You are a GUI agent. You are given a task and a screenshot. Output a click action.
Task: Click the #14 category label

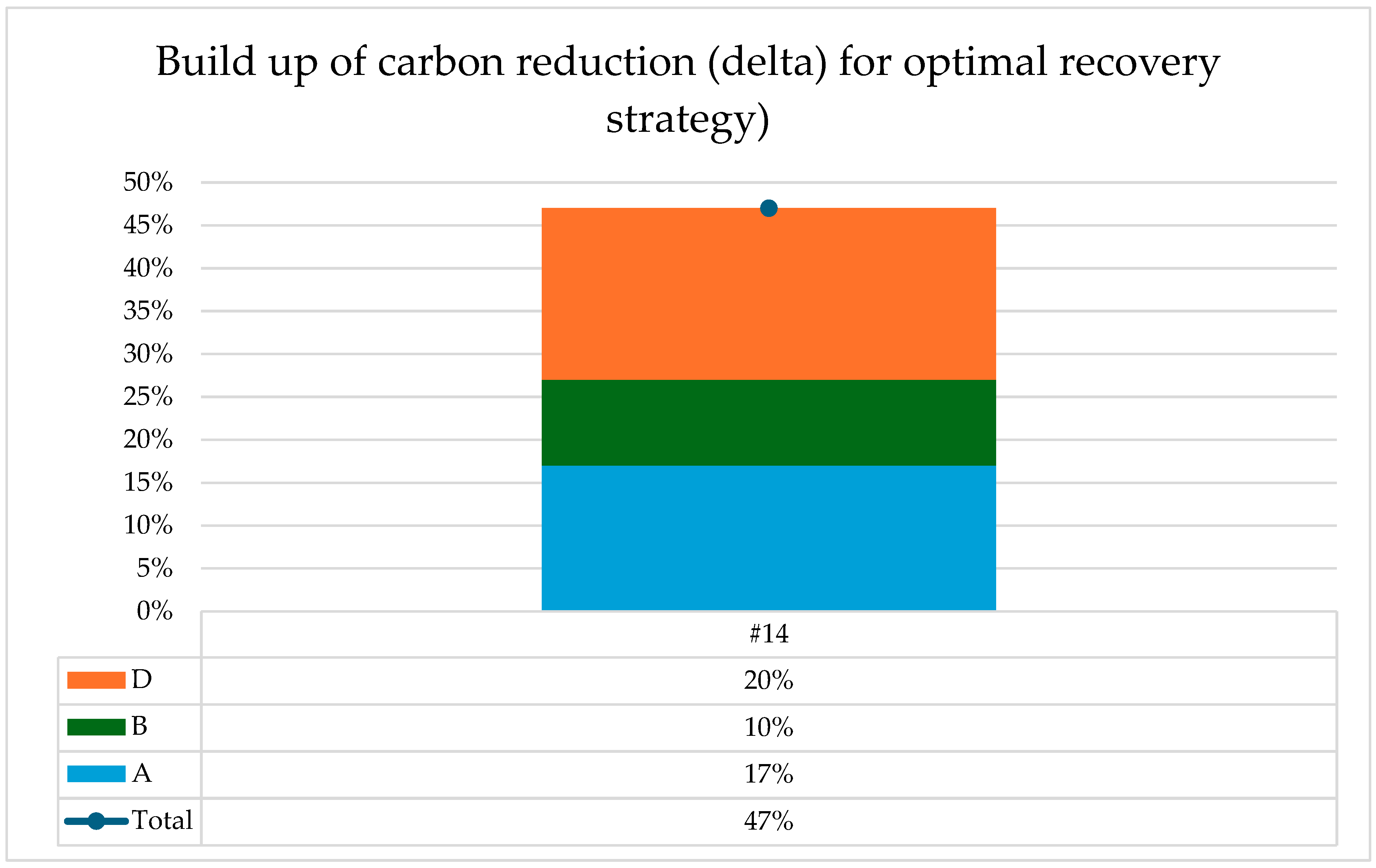[769, 634]
